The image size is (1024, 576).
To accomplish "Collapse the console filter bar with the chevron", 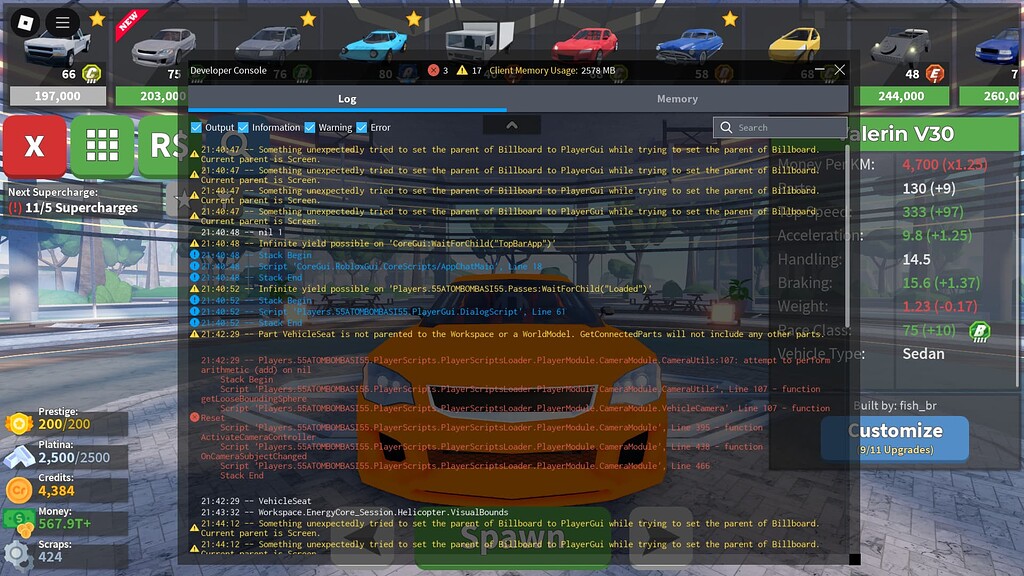I will 511,125.
